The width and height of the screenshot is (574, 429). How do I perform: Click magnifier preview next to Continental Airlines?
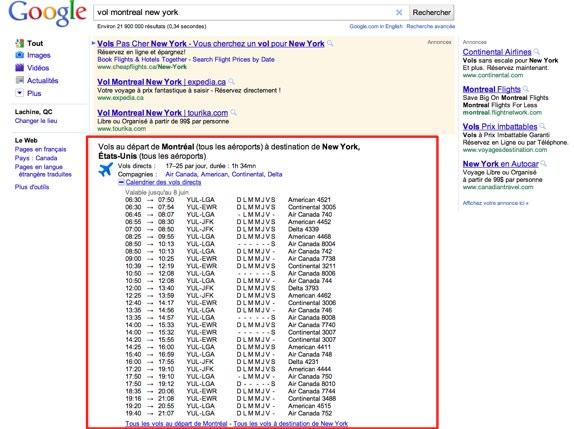(x=537, y=52)
